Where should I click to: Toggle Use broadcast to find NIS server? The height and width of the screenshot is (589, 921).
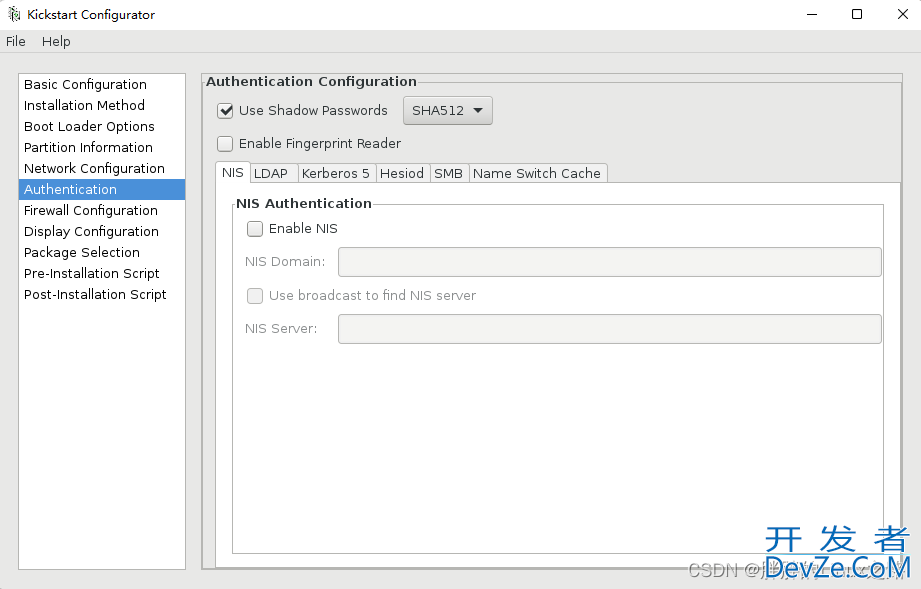tap(255, 296)
